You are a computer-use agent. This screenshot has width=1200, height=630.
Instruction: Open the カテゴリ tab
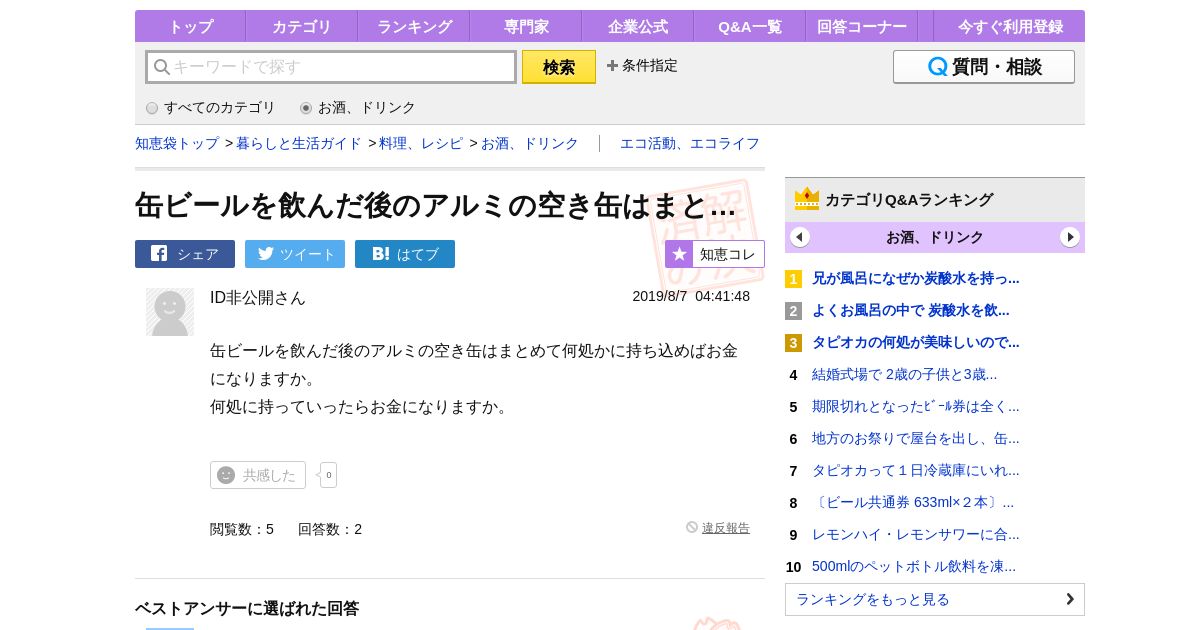[x=302, y=26]
